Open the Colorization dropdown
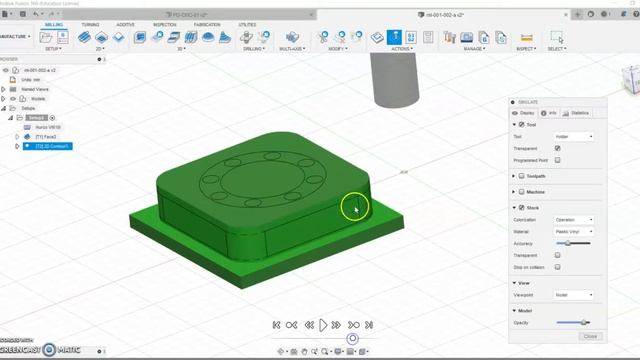Viewport: 640px width, 360px height. 573,220
